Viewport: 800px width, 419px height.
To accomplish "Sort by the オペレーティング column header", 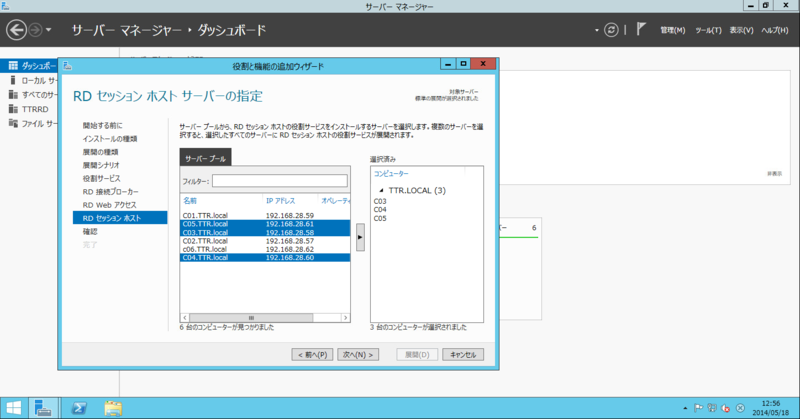I will click(x=335, y=201).
